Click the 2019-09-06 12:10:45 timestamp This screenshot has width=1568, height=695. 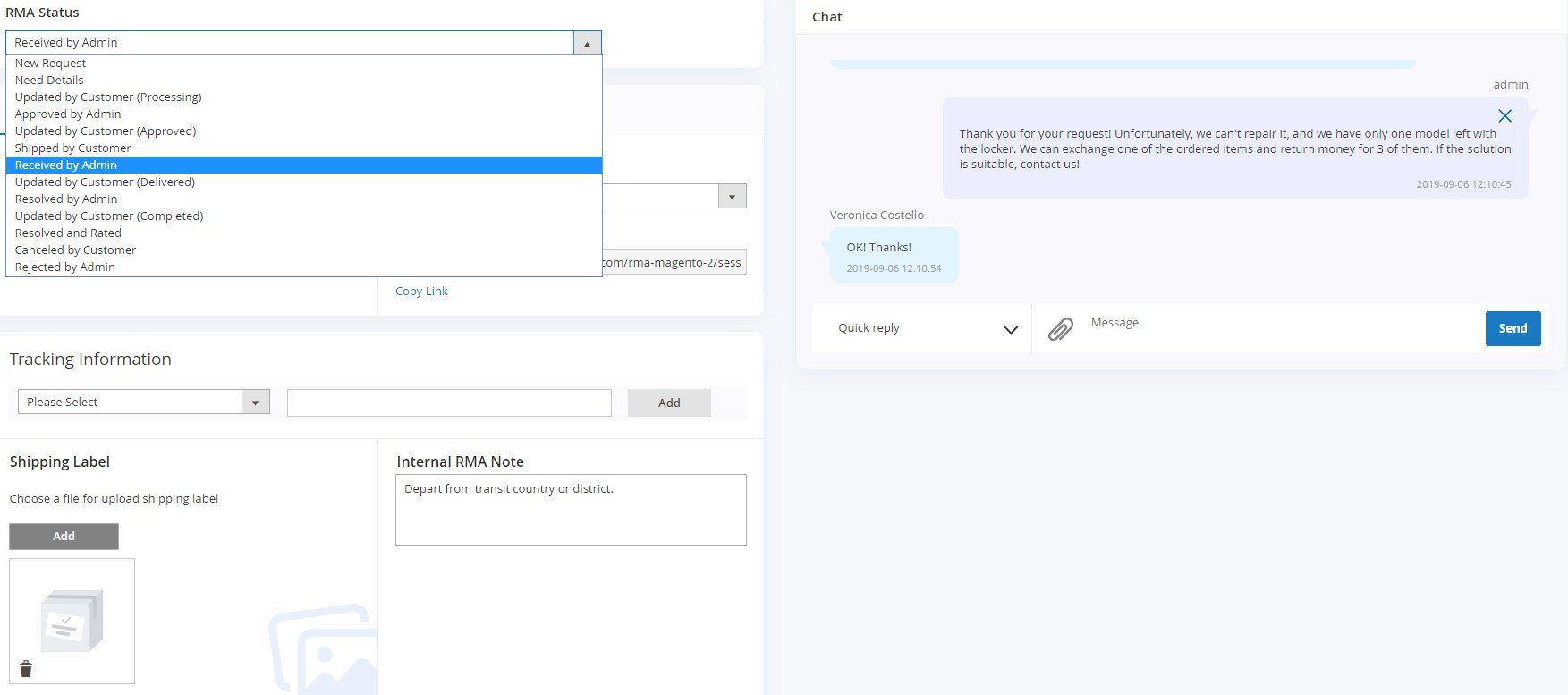1463,184
